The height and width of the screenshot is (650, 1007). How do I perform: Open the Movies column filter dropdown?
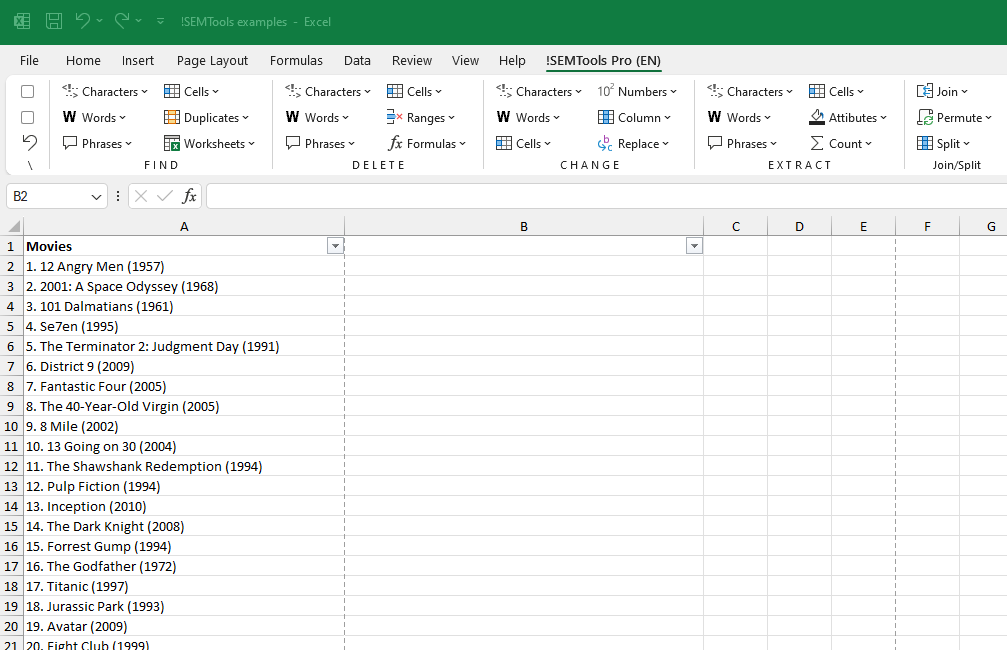coord(335,245)
